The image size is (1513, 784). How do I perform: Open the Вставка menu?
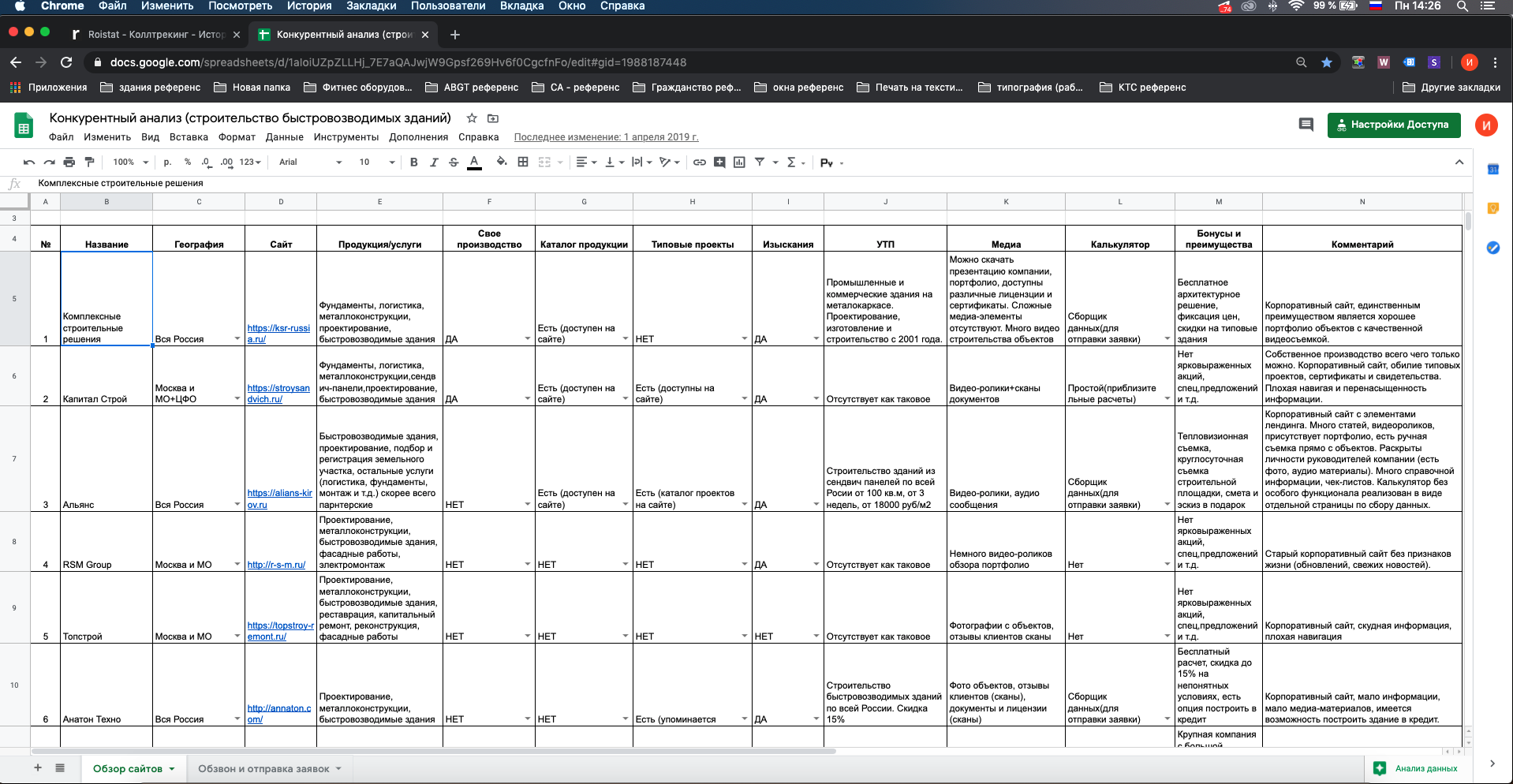189,137
